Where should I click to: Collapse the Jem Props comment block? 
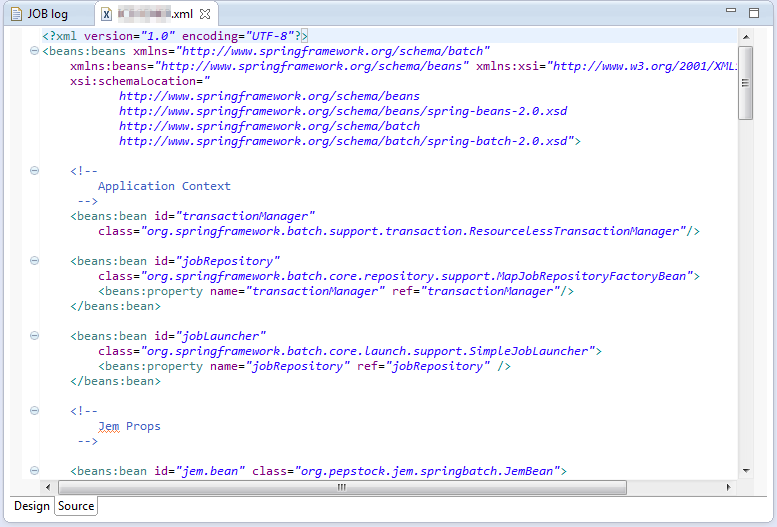tap(34, 410)
